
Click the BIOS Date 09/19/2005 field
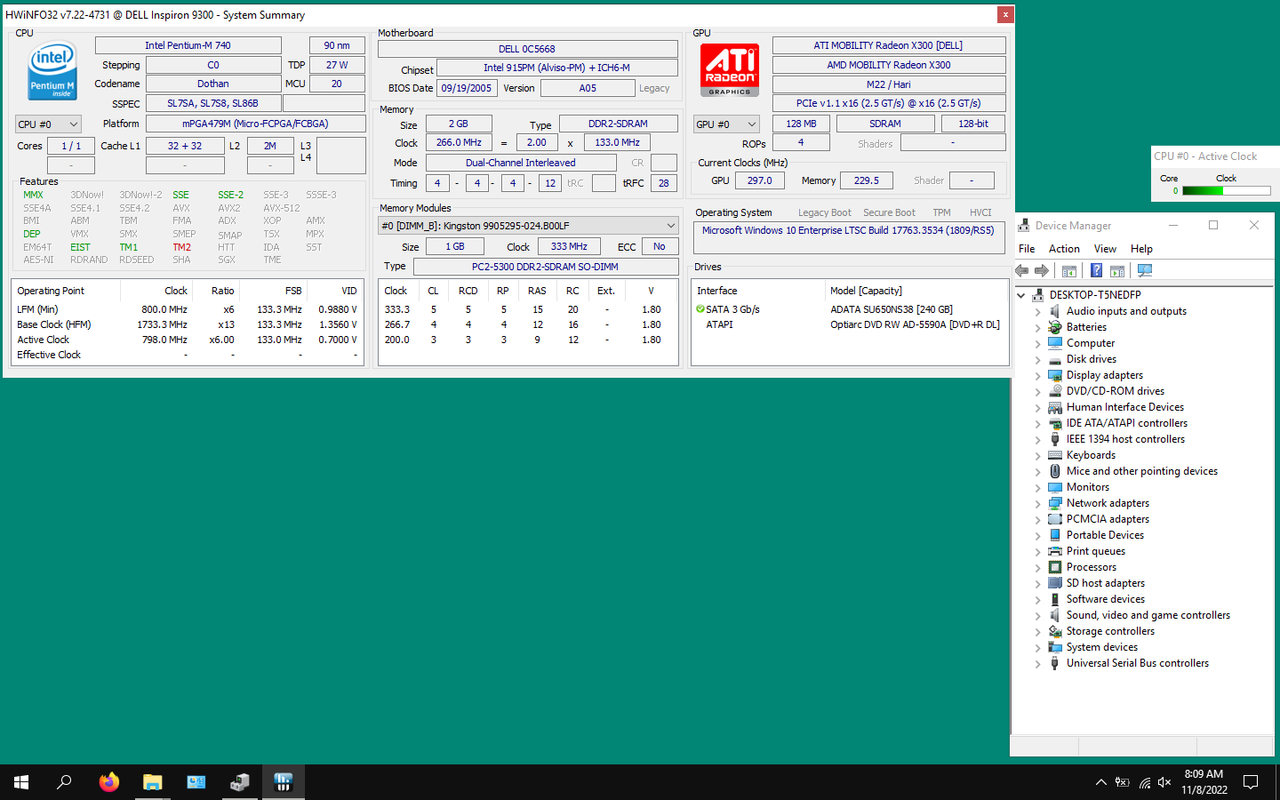coord(467,88)
